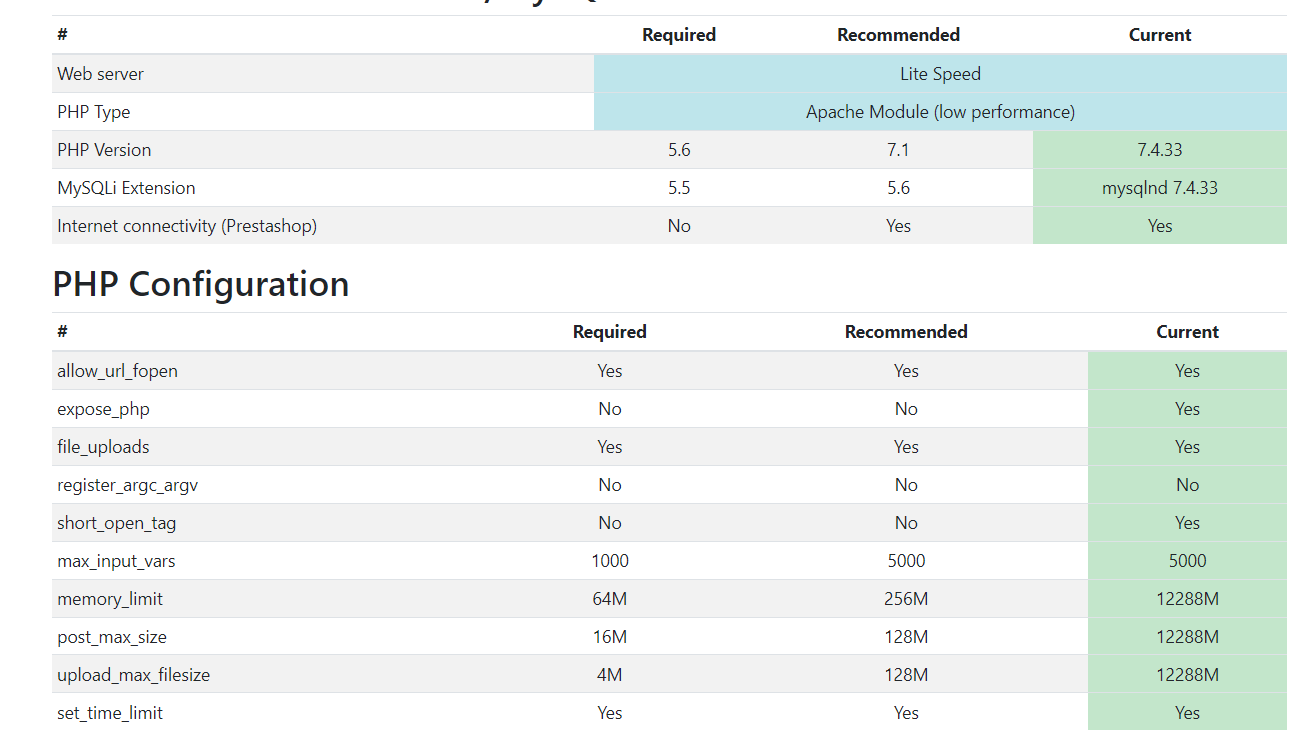The image size is (1299, 747).
Task: Click the Web server row label
Action: tap(100, 74)
